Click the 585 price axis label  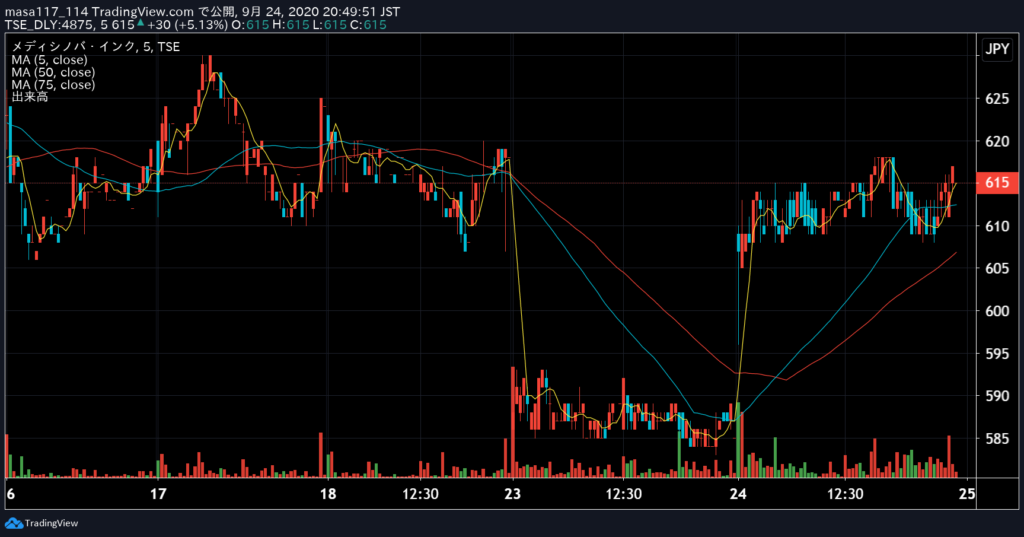[x=997, y=438]
